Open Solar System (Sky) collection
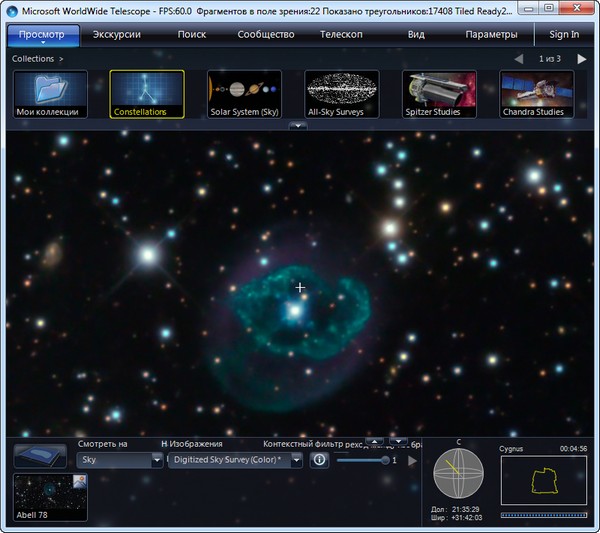Viewport: 600px width, 533px height. tap(244, 94)
